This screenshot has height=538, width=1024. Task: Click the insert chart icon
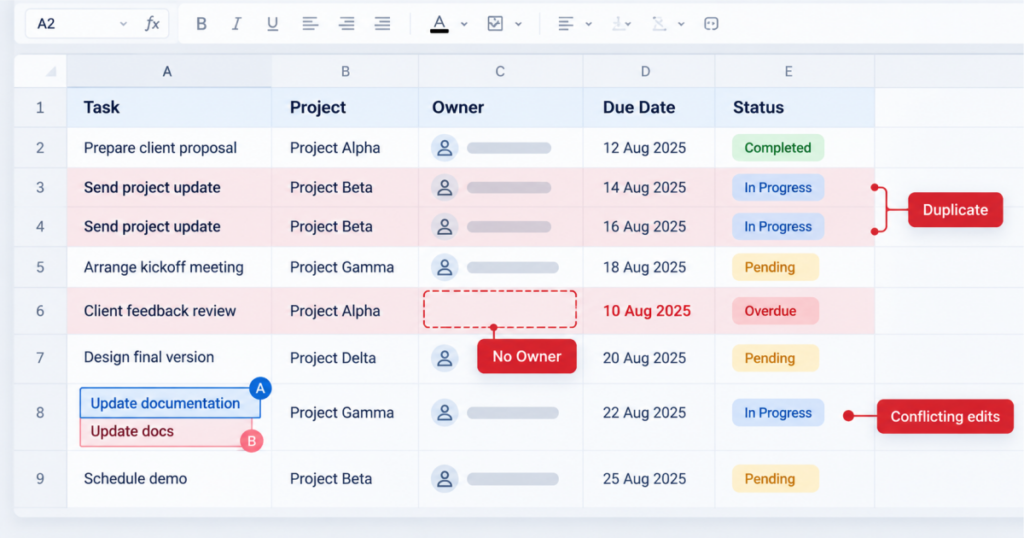pos(495,24)
